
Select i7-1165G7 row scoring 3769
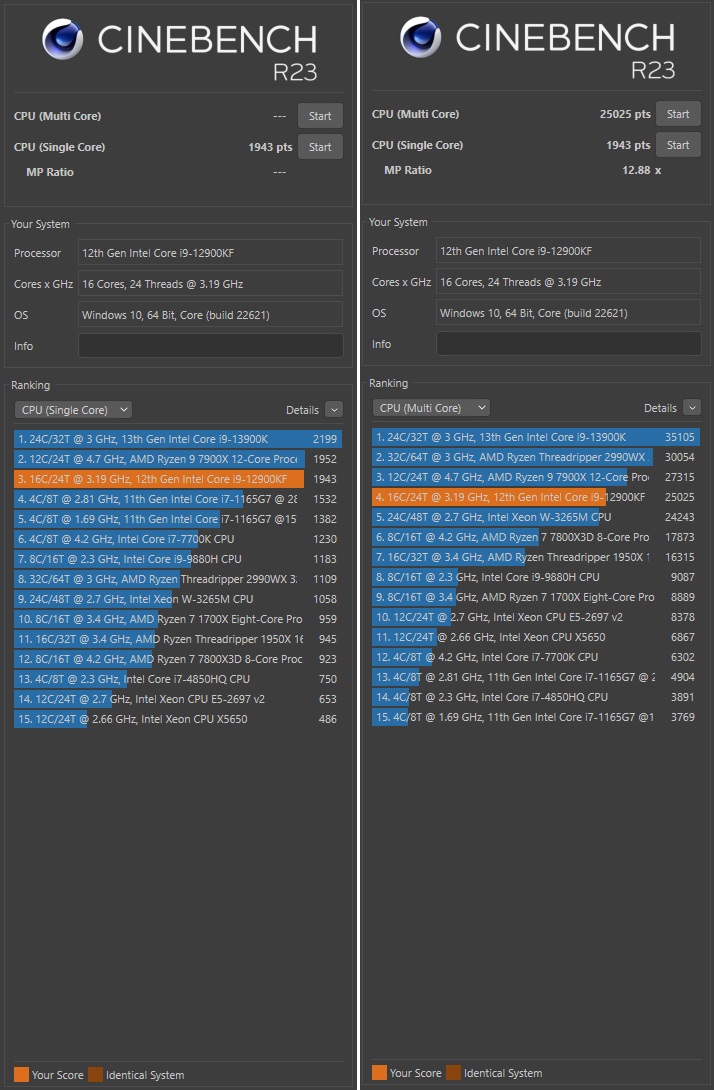pos(535,717)
